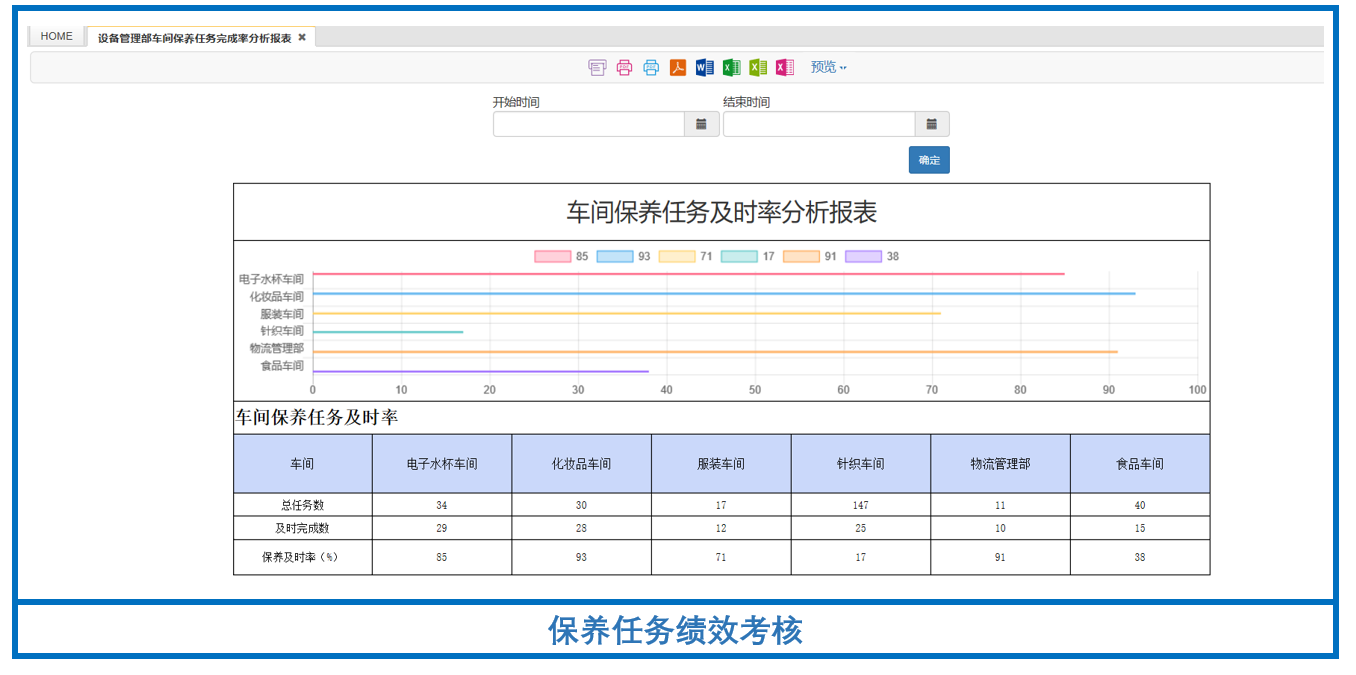
Task: Export using the magenta Excel icon
Action: click(x=785, y=66)
